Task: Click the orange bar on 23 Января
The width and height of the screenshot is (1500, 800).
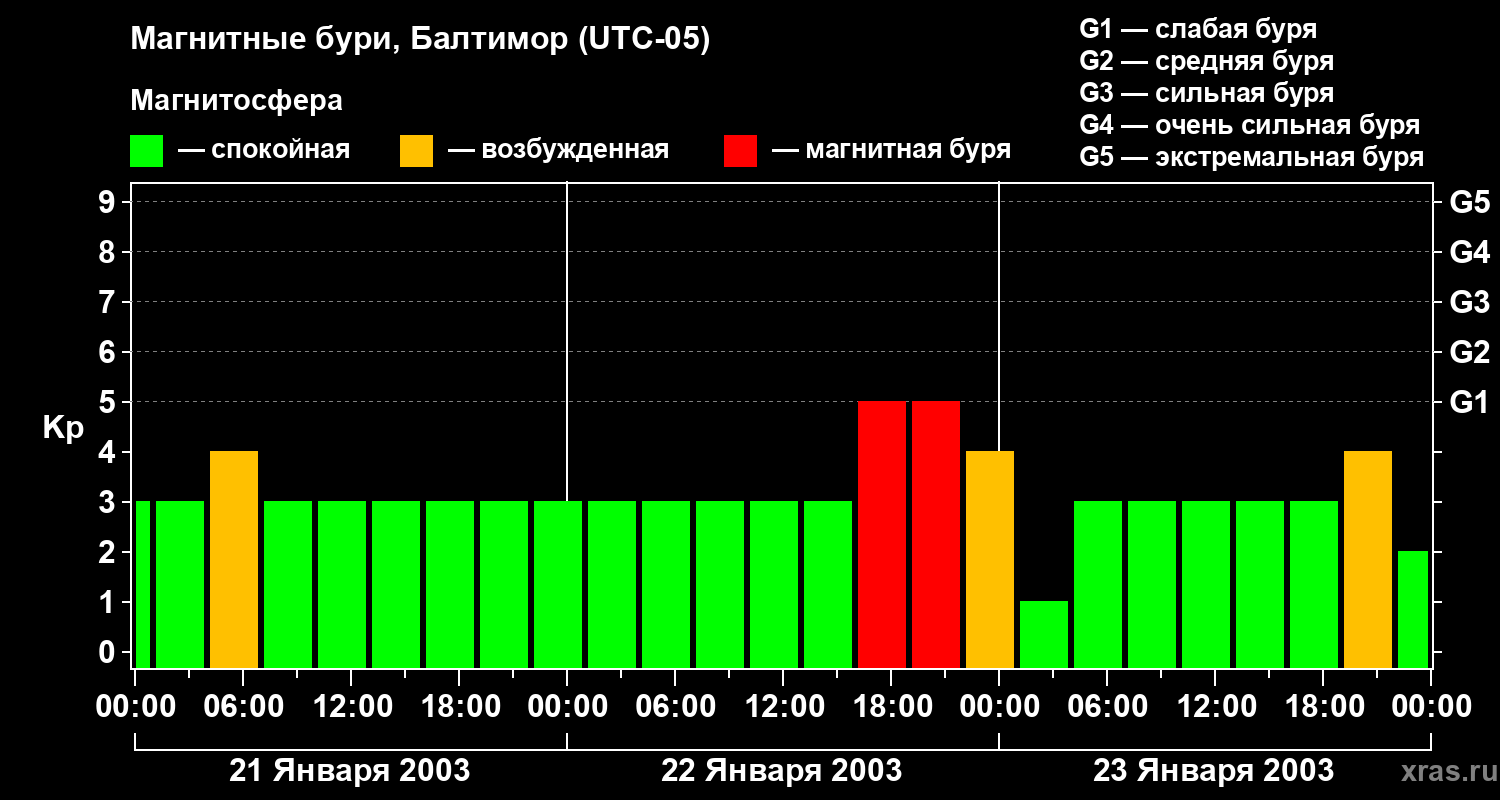Action: (x=1368, y=559)
